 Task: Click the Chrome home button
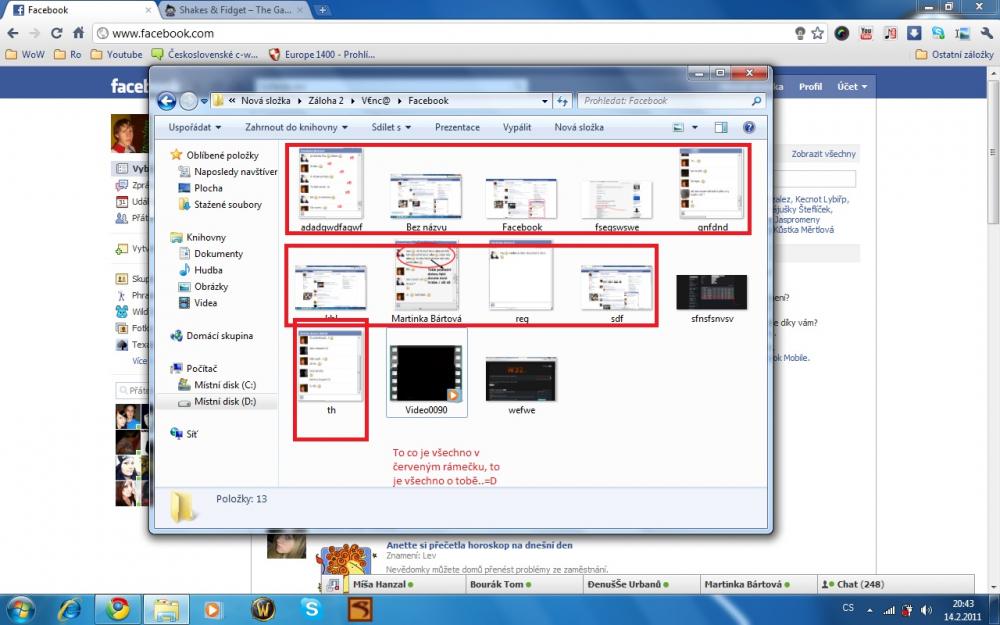[x=78, y=33]
